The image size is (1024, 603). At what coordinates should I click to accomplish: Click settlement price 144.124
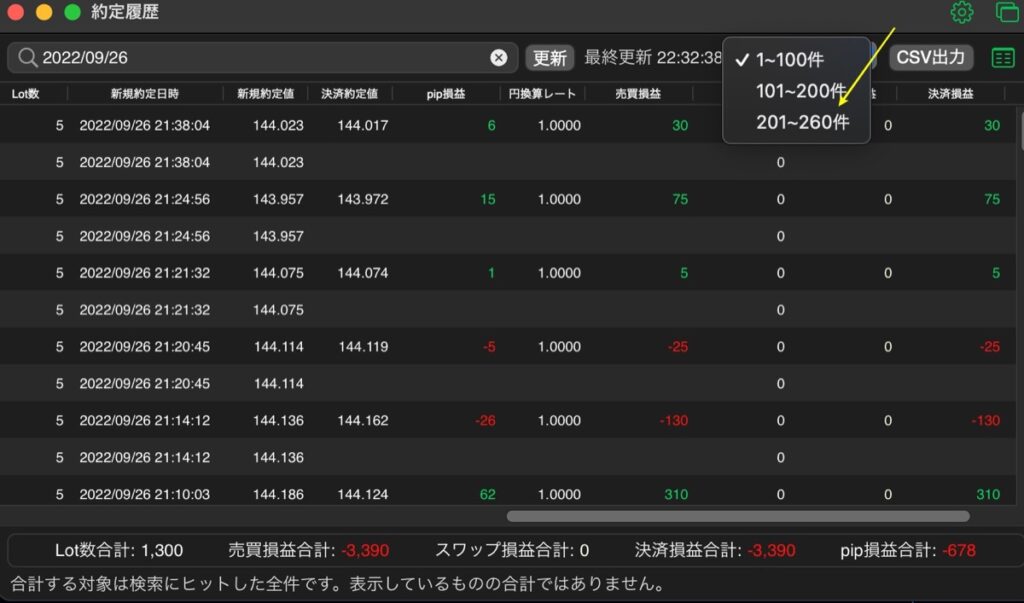click(x=363, y=495)
